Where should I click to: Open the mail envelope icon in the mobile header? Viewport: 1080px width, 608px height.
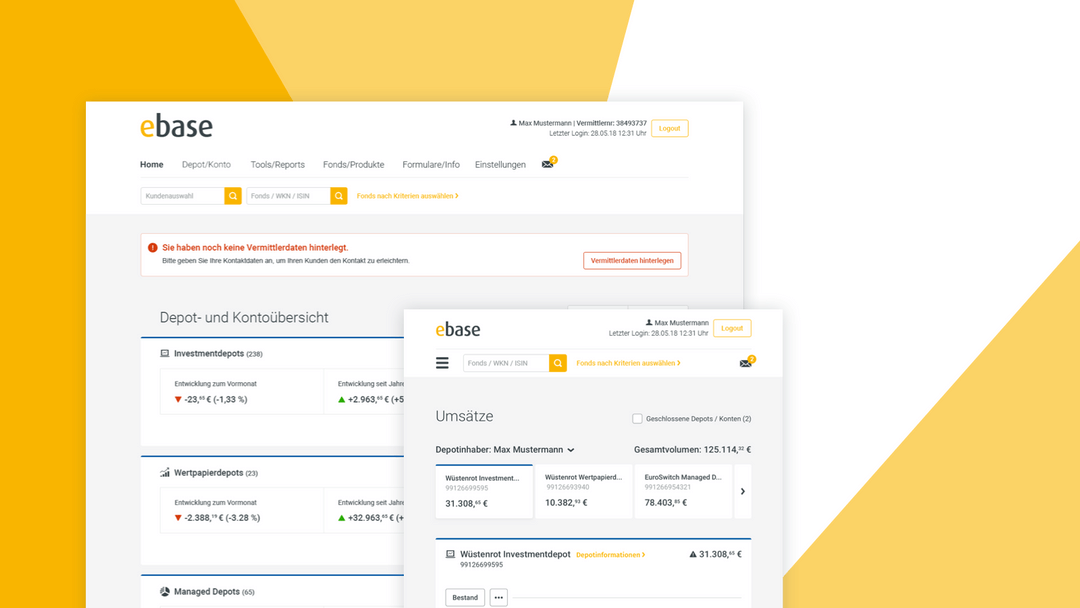pyautogui.click(x=745, y=363)
